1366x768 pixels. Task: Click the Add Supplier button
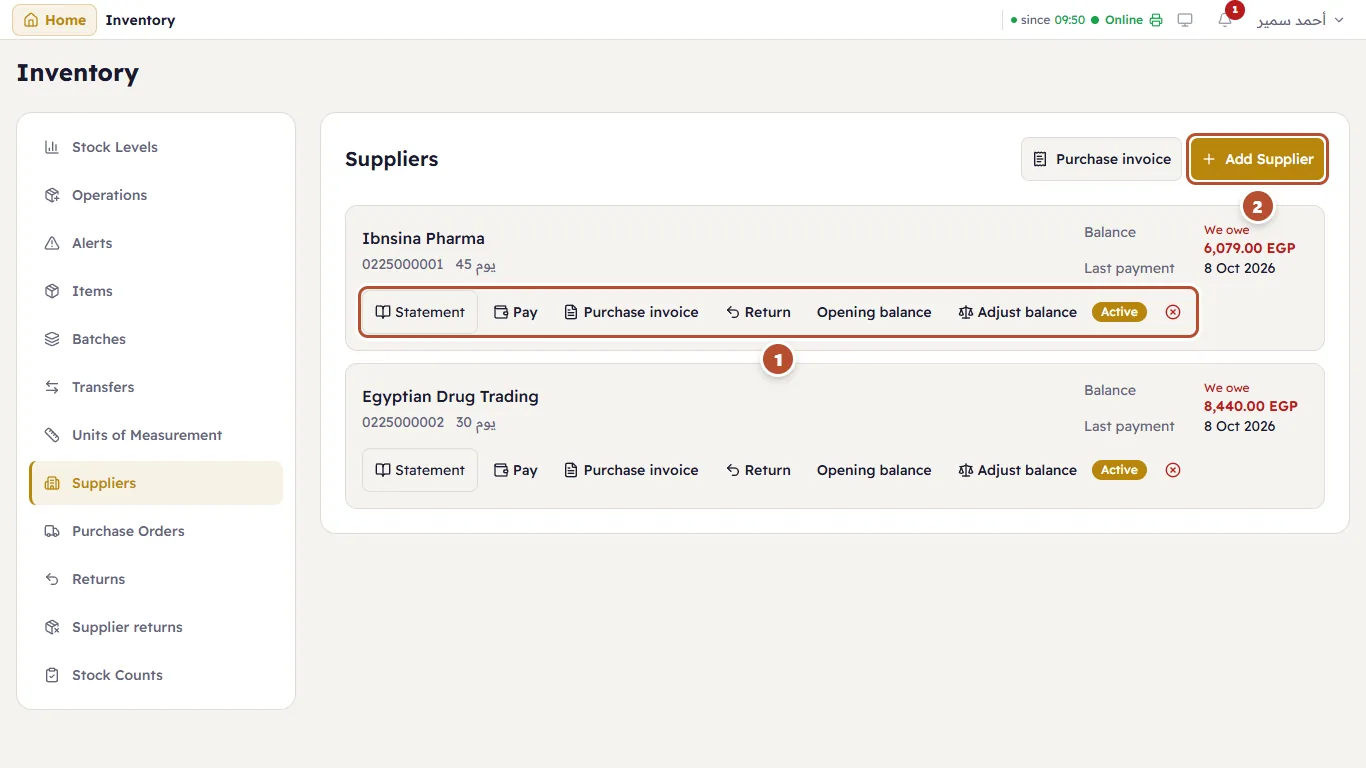click(1258, 159)
